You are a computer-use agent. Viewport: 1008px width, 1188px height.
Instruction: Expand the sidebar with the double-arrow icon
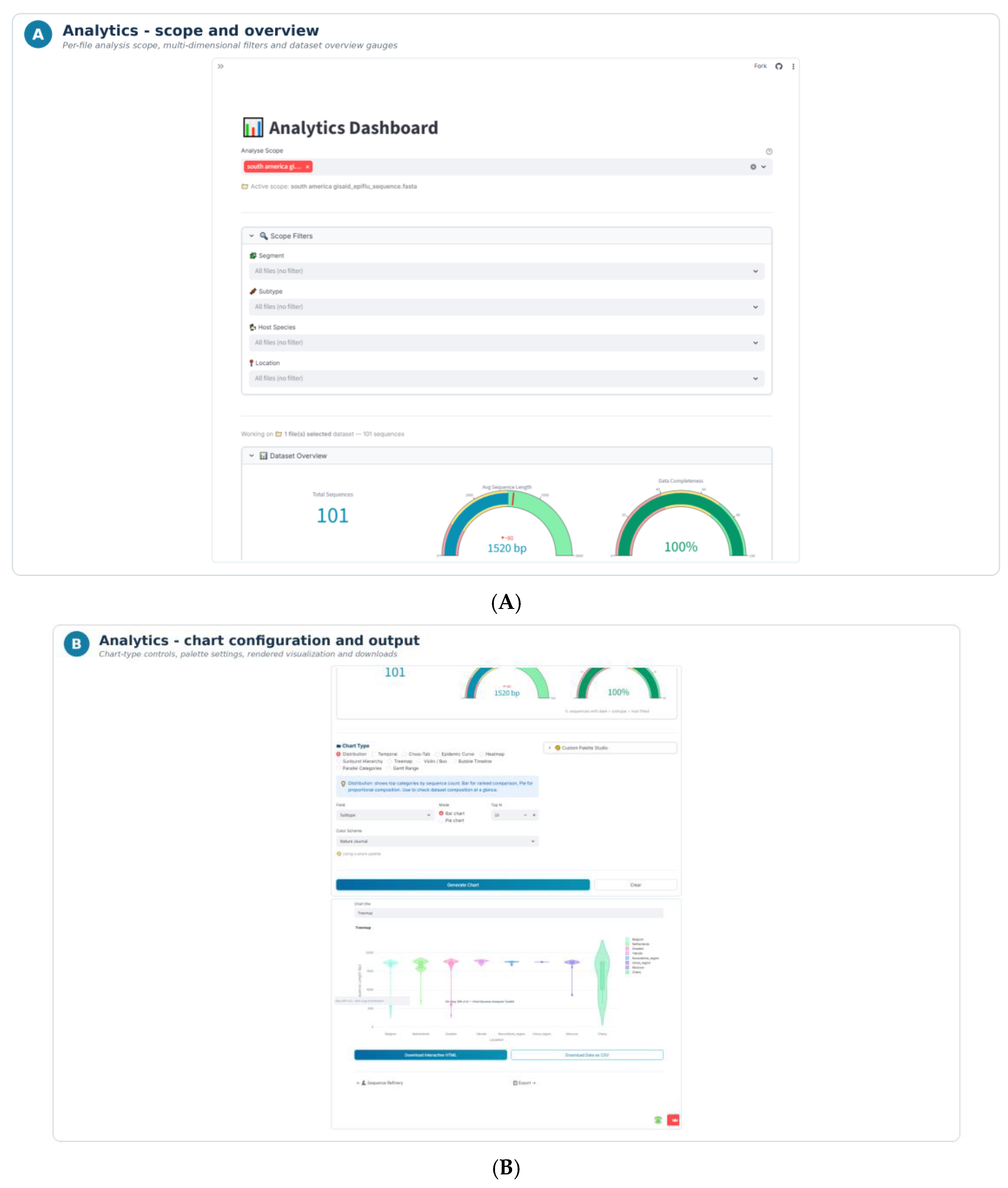click(x=221, y=66)
